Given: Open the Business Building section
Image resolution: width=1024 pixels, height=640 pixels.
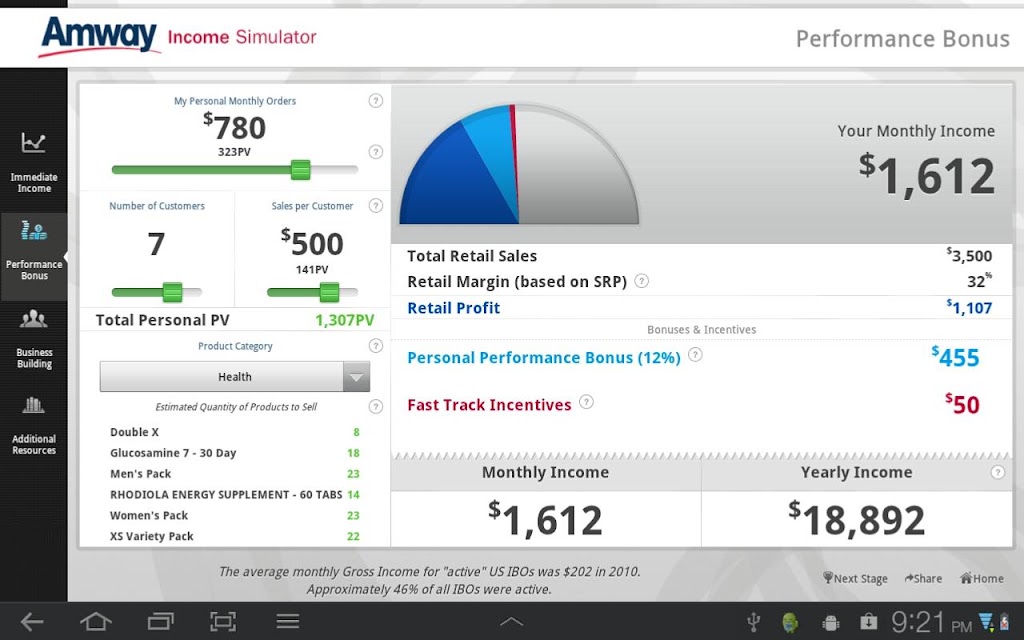Looking at the screenshot, I should [33, 340].
